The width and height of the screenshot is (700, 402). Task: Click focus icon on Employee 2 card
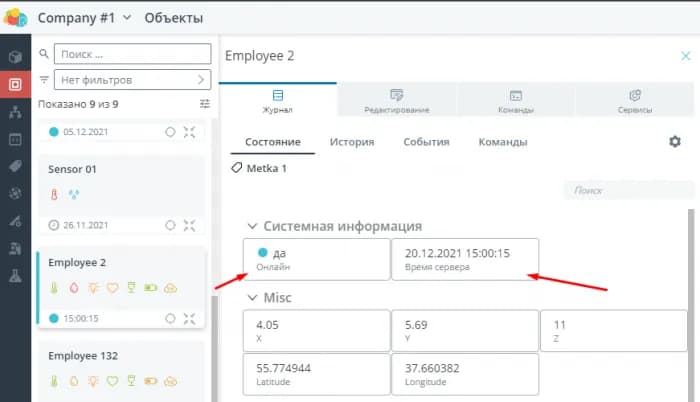[190, 318]
